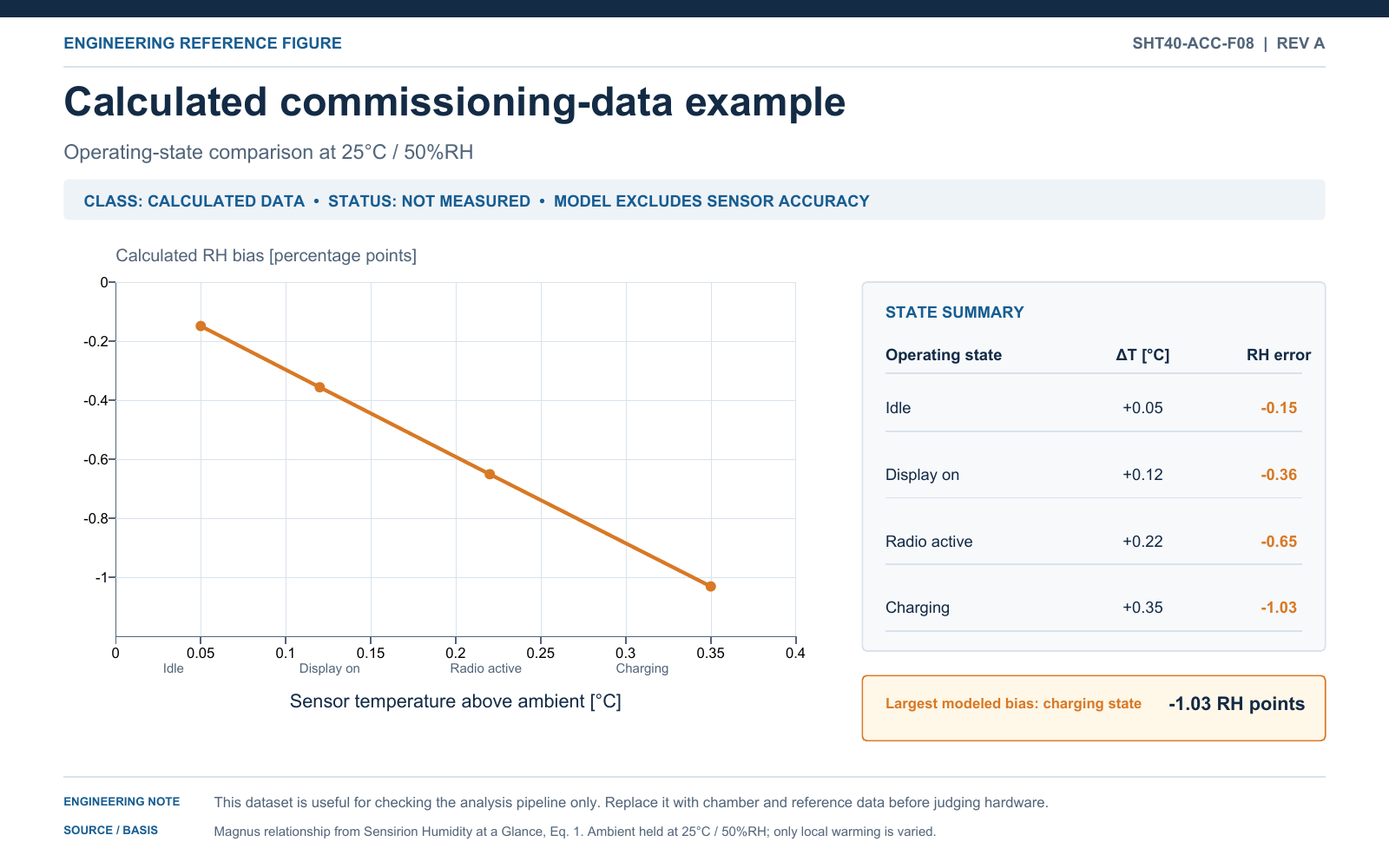
Task: Click the '+0.05' ΔT value in the table
Action: 1142,408
